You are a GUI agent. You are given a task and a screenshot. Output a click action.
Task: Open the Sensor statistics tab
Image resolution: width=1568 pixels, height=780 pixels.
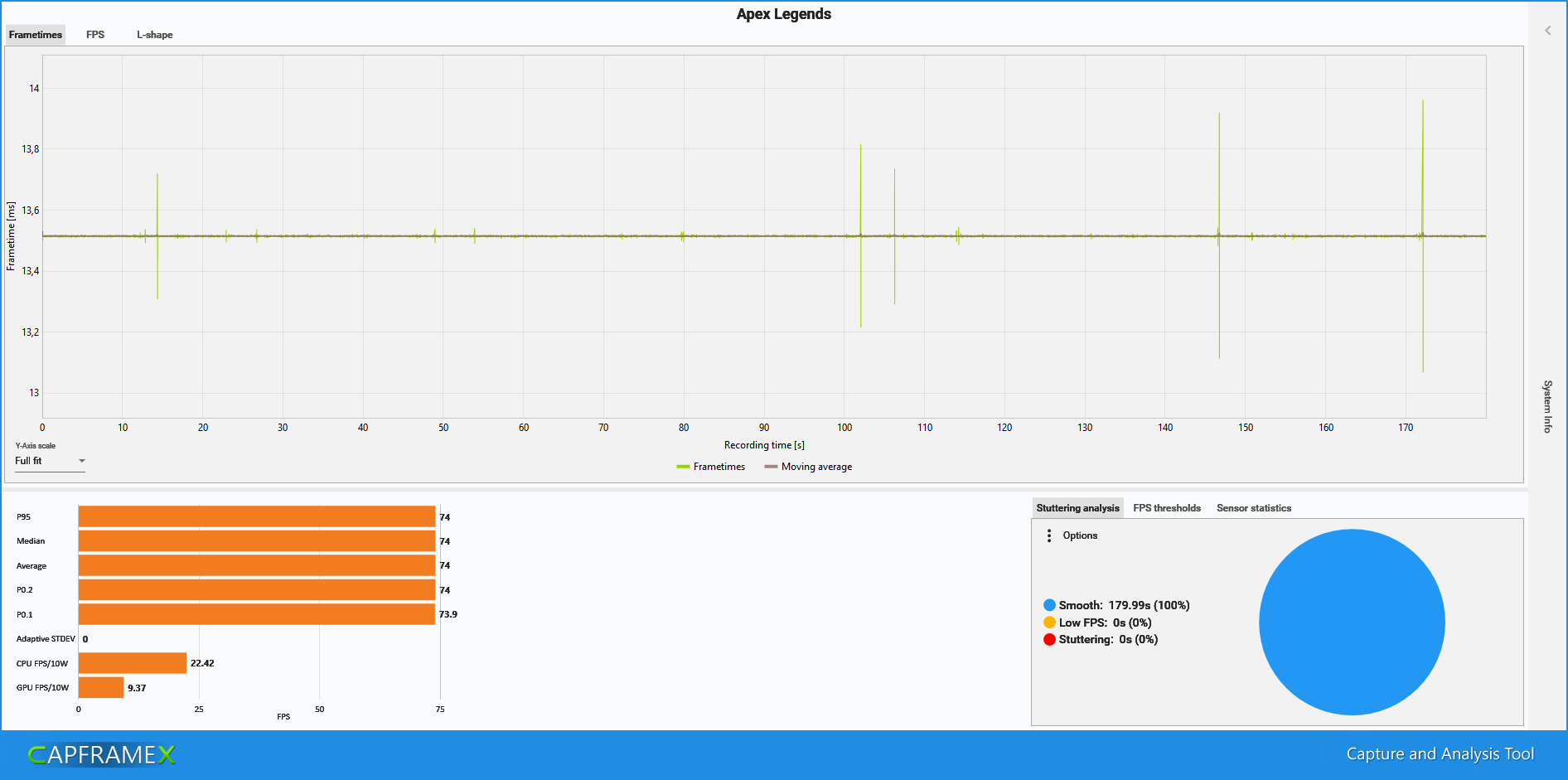click(x=1254, y=508)
